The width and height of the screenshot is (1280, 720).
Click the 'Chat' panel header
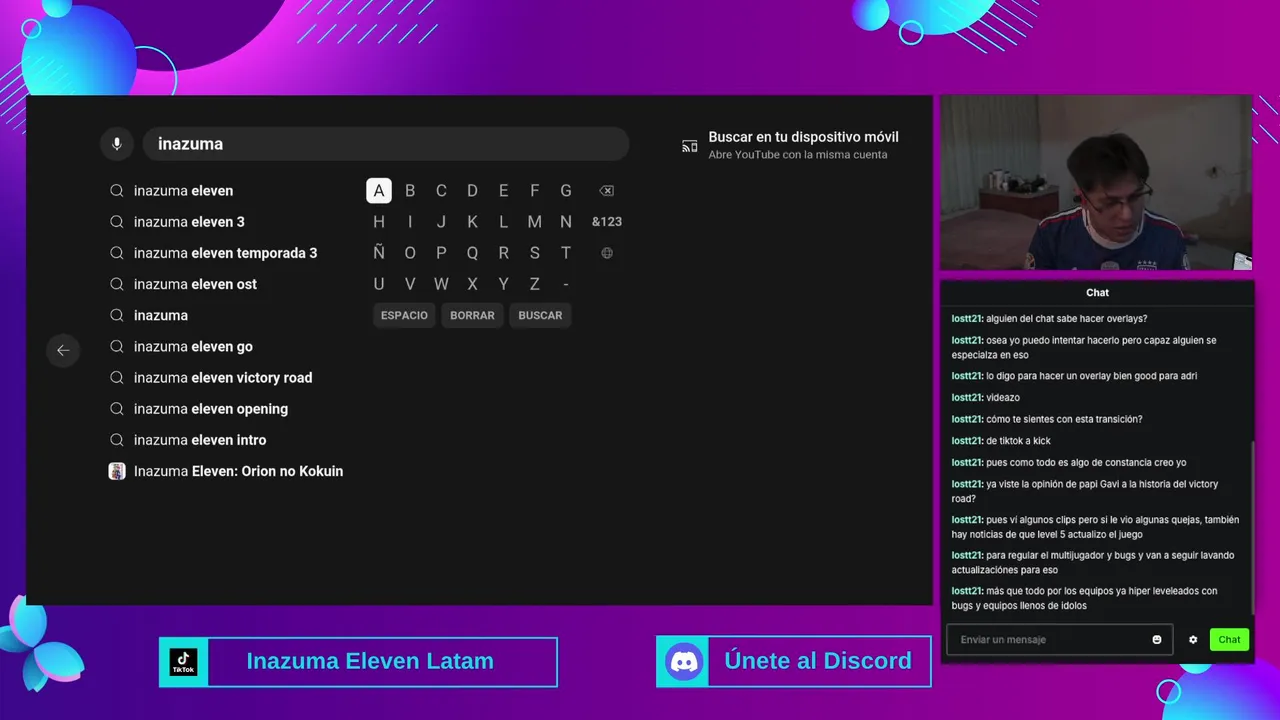coord(1098,293)
